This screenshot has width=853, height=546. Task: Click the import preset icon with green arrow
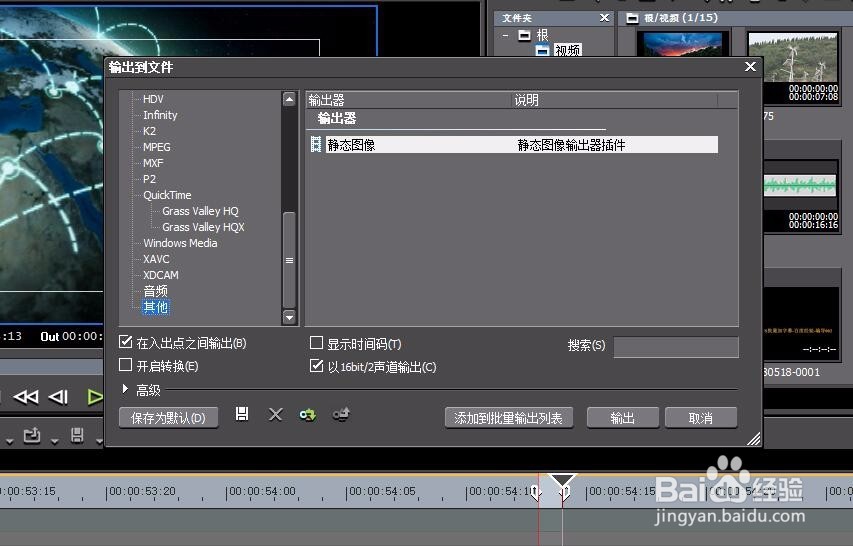point(308,415)
